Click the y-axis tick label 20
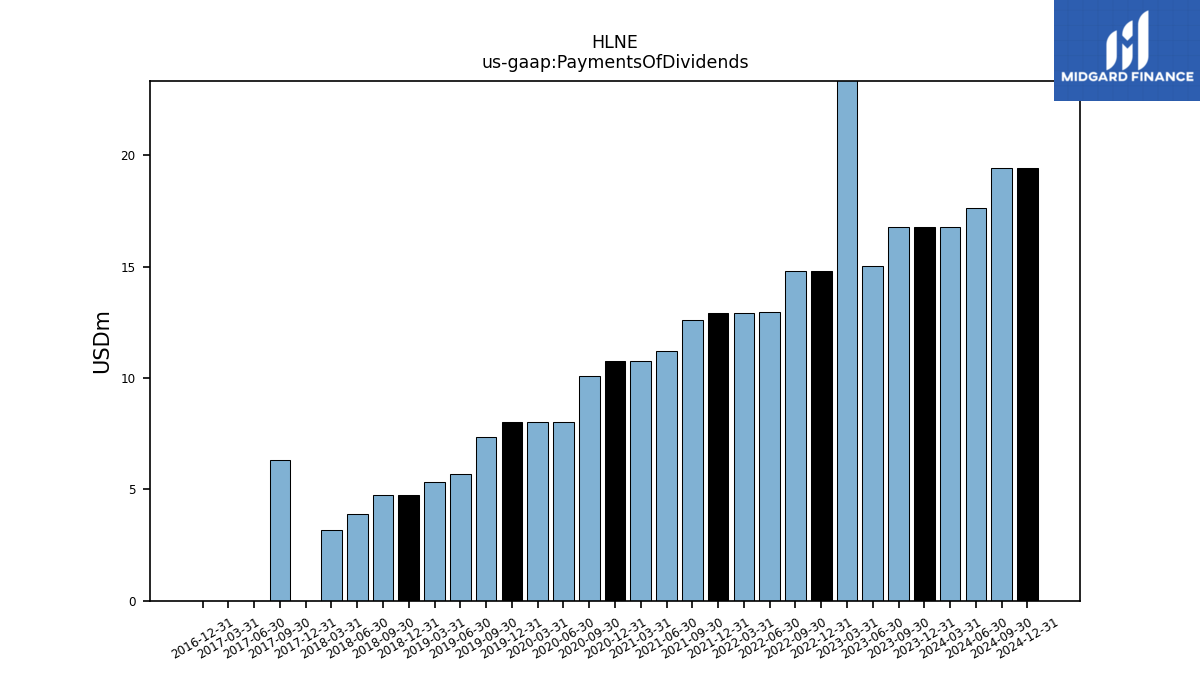This screenshot has height=675, width=1200. click(x=128, y=156)
